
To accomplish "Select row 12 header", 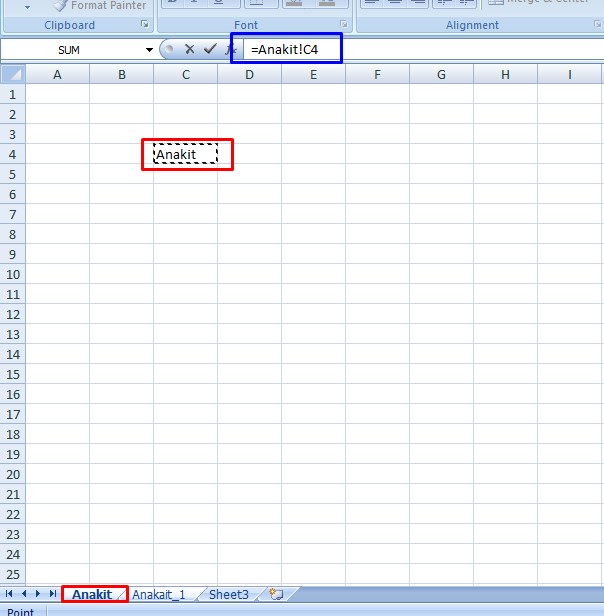I will pyautogui.click(x=13, y=315).
